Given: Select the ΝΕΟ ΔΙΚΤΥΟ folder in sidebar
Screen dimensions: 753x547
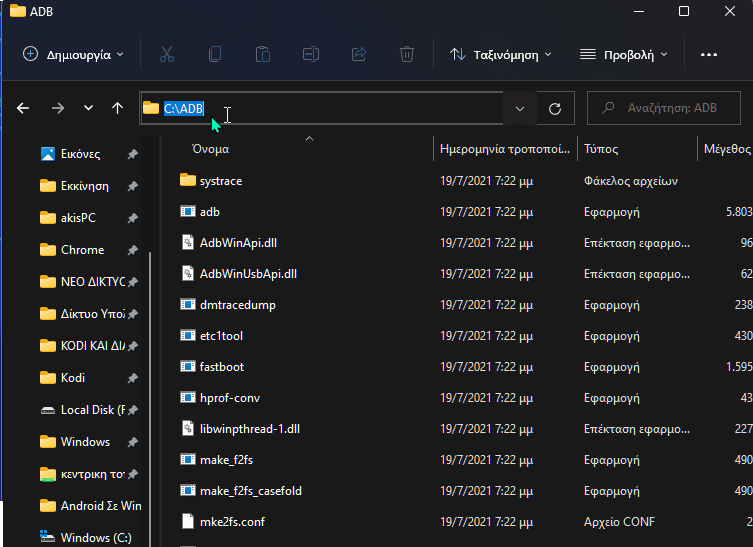Looking at the screenshot, I should tap(92, 282).
